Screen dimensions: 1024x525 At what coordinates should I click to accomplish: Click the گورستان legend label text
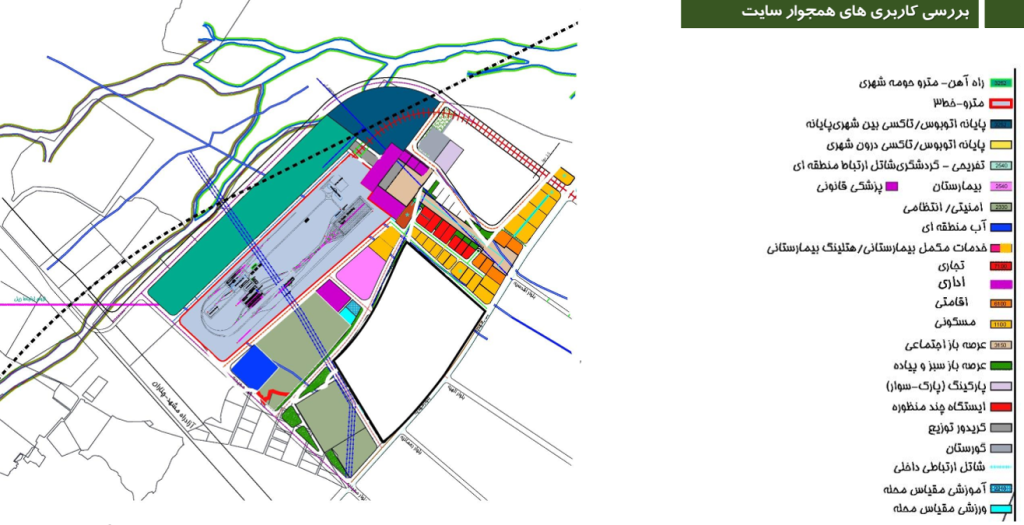point(960,448)
